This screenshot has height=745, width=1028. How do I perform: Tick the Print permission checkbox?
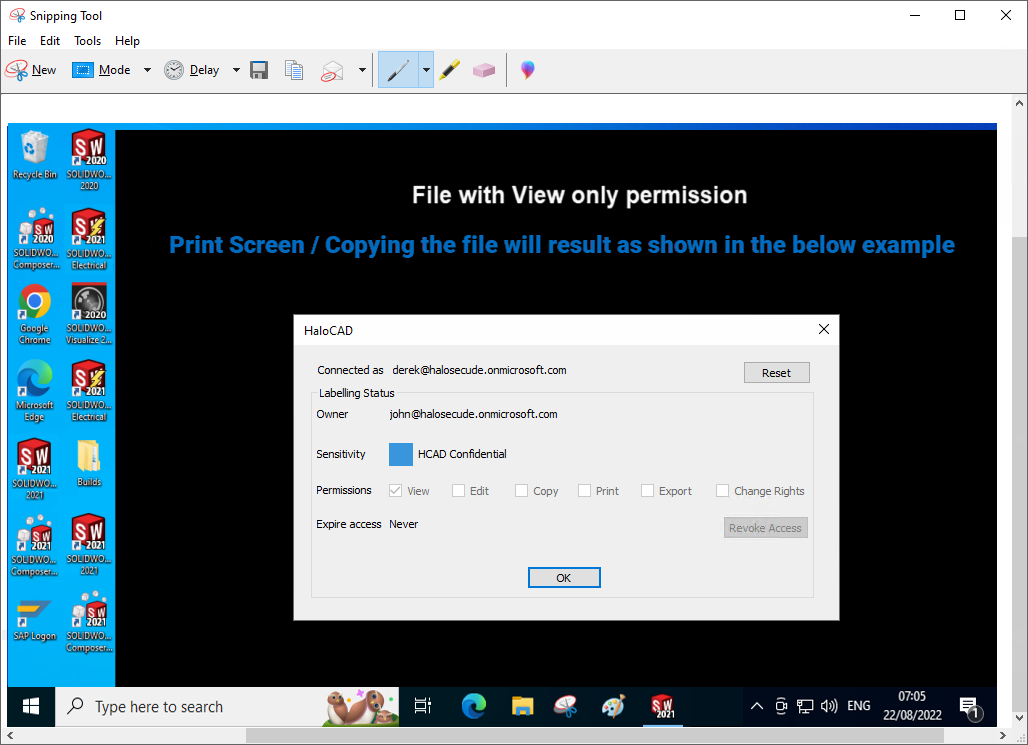584,491
